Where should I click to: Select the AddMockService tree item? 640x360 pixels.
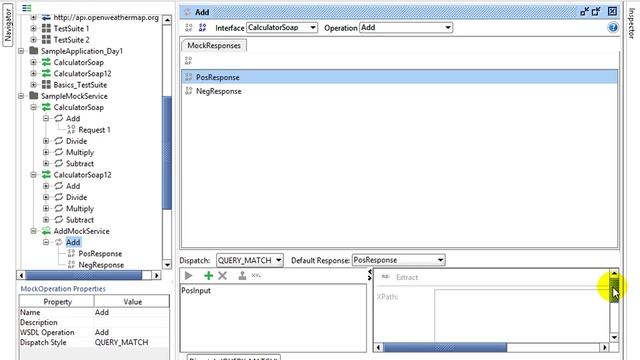pos(81,231)
